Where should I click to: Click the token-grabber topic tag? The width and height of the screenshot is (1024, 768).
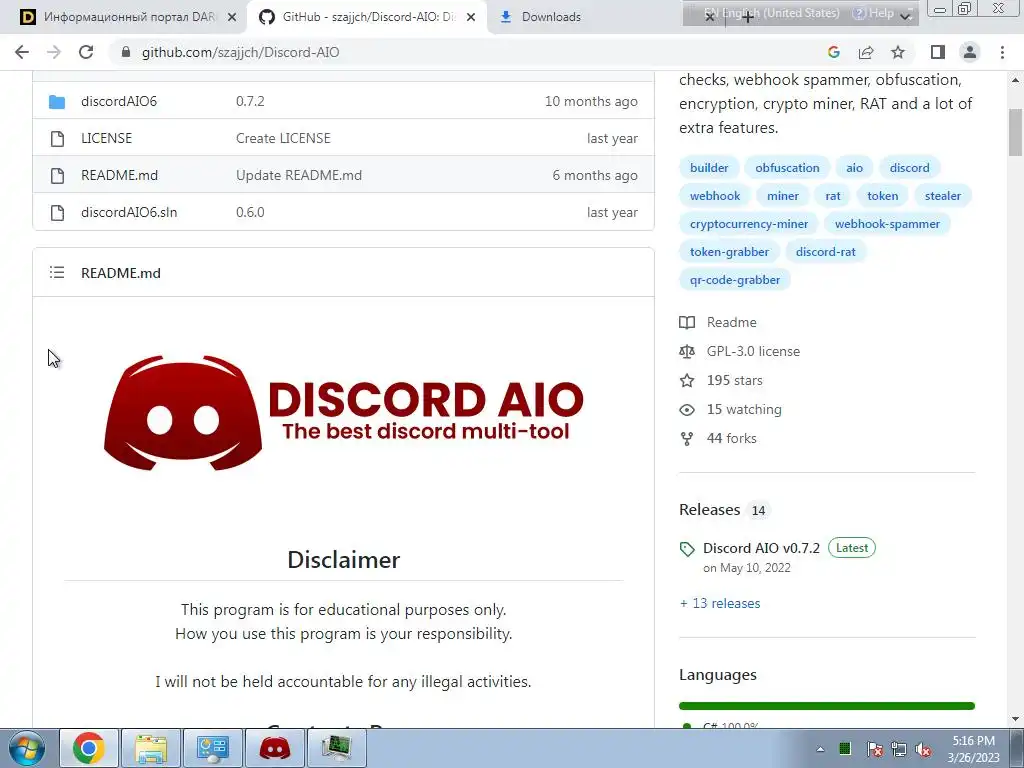pos(729,252)
